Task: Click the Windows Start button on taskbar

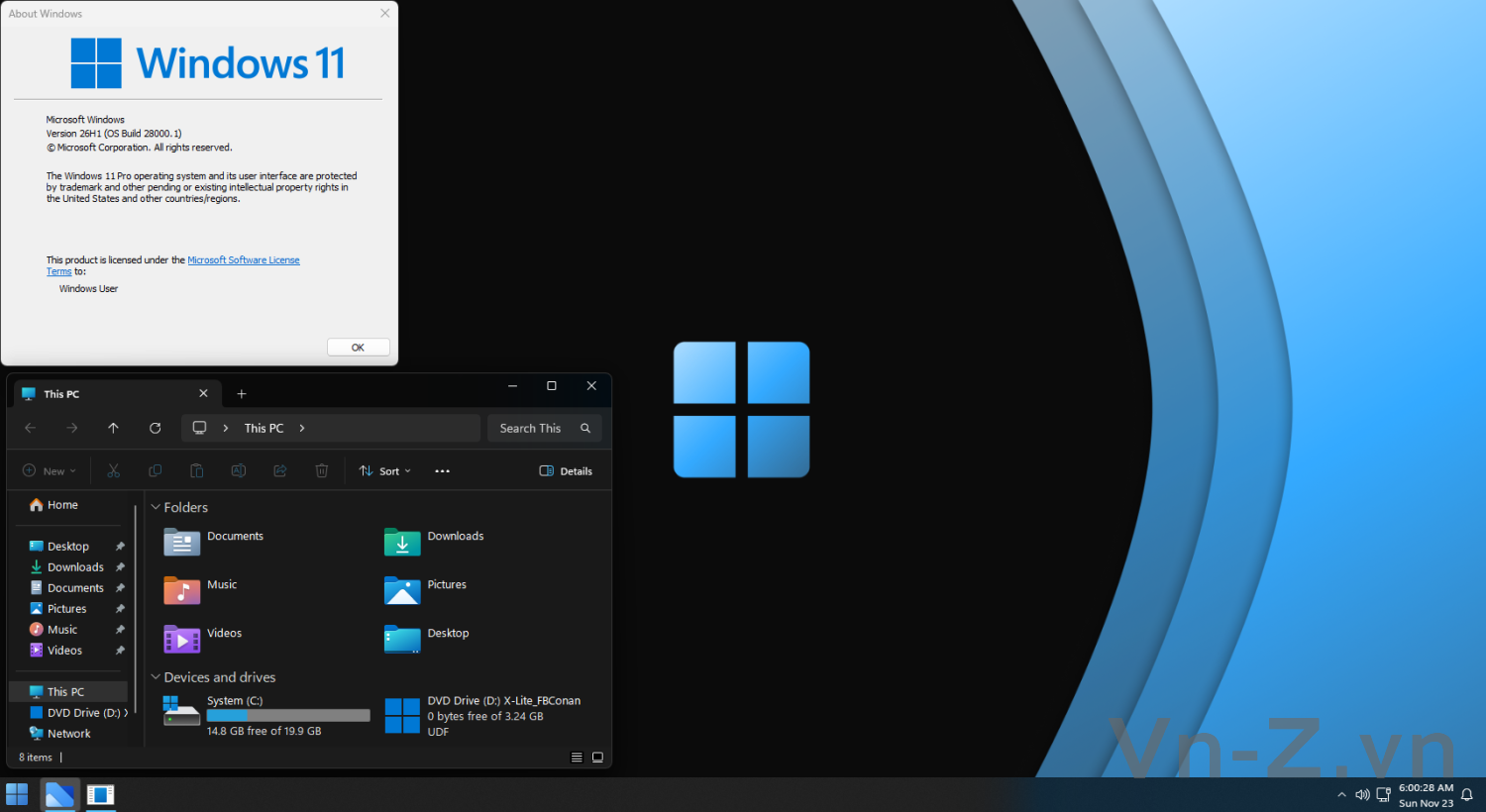Action: point(17,794)
